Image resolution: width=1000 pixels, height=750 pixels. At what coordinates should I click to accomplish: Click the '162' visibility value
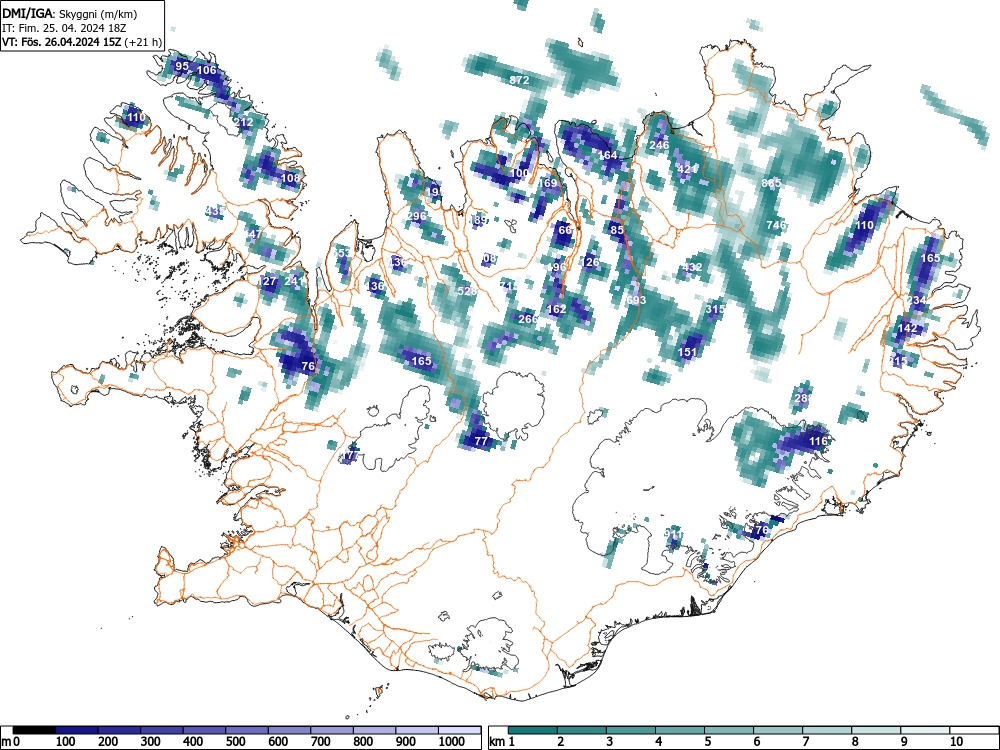coord(556,309)
